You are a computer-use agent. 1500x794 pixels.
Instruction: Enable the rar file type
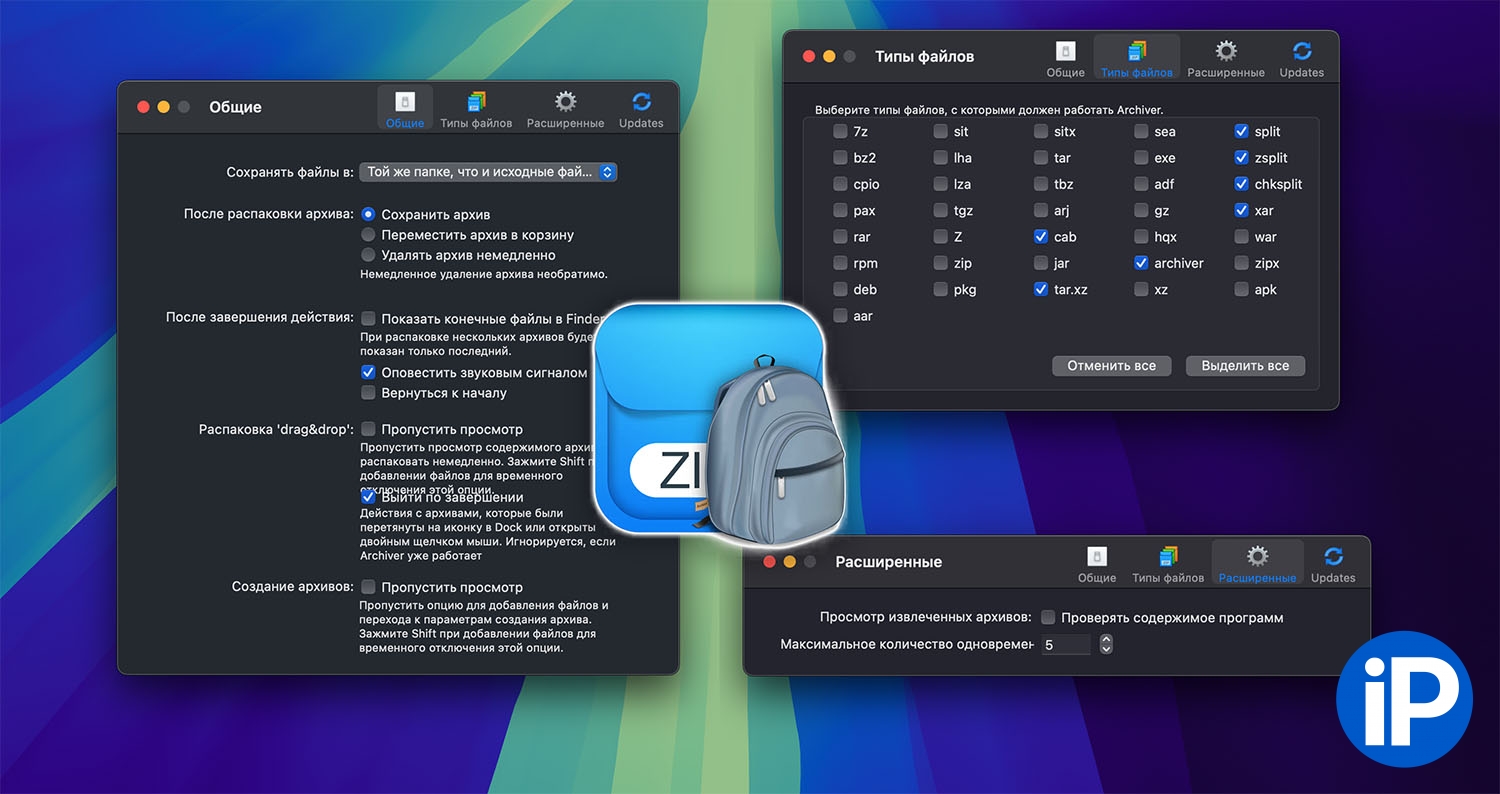click(x=840, y=237)
